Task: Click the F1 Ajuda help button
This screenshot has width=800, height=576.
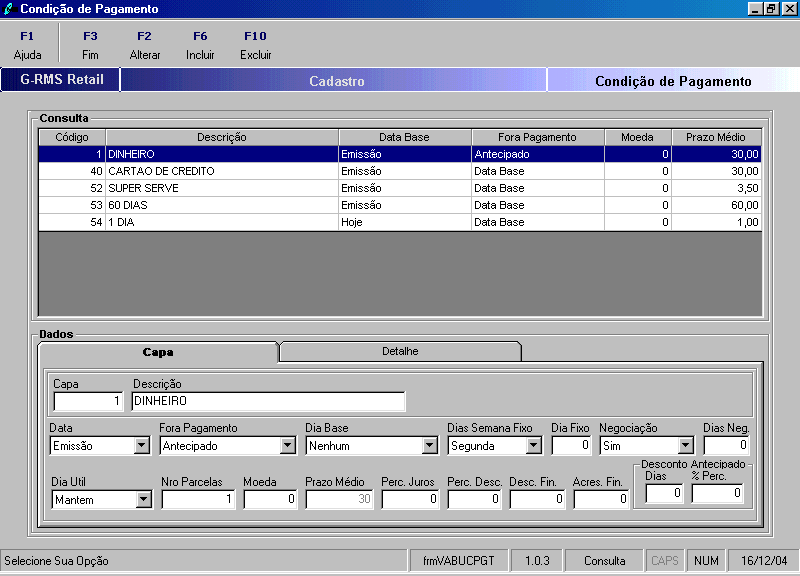Action: pyautogui.click(x=28, y=45)
